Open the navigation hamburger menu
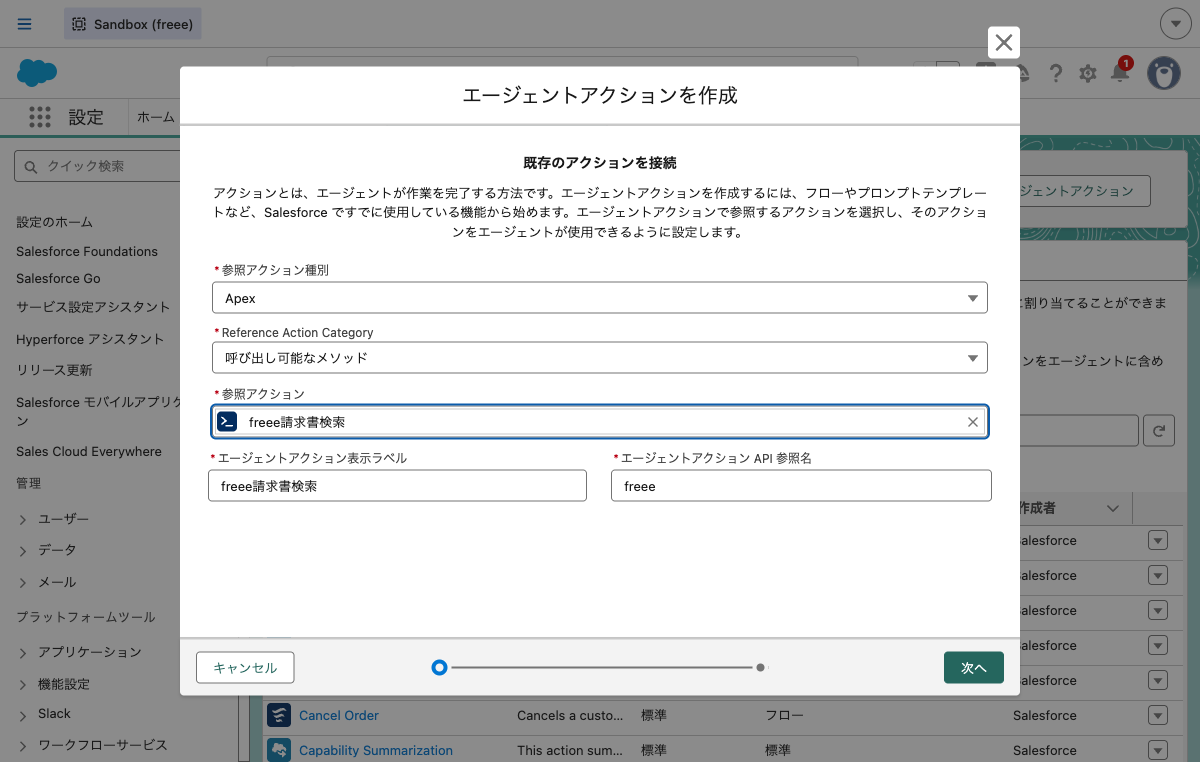Screen dimensions: 1200x762 tap(25, 24)
